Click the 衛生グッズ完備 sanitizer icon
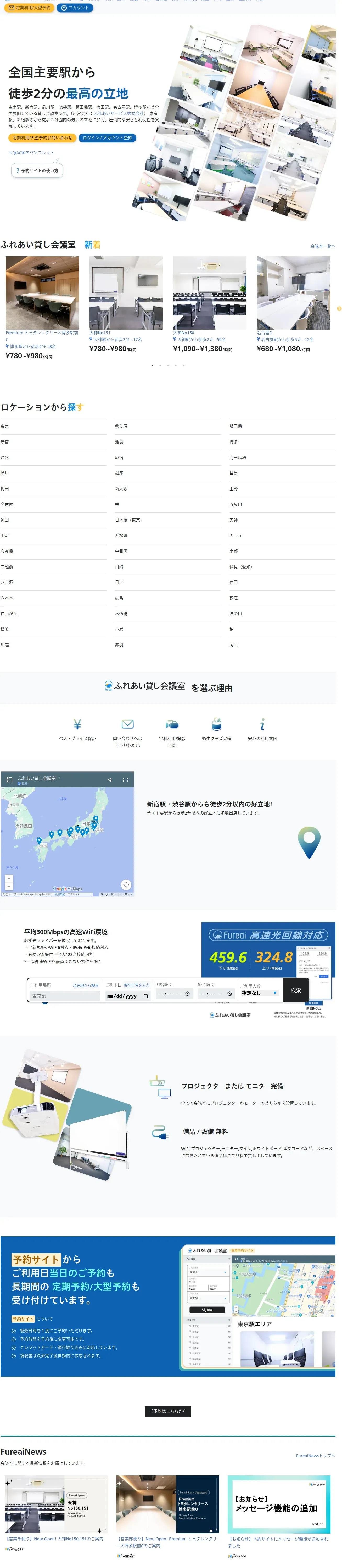 tap(216, 724)
